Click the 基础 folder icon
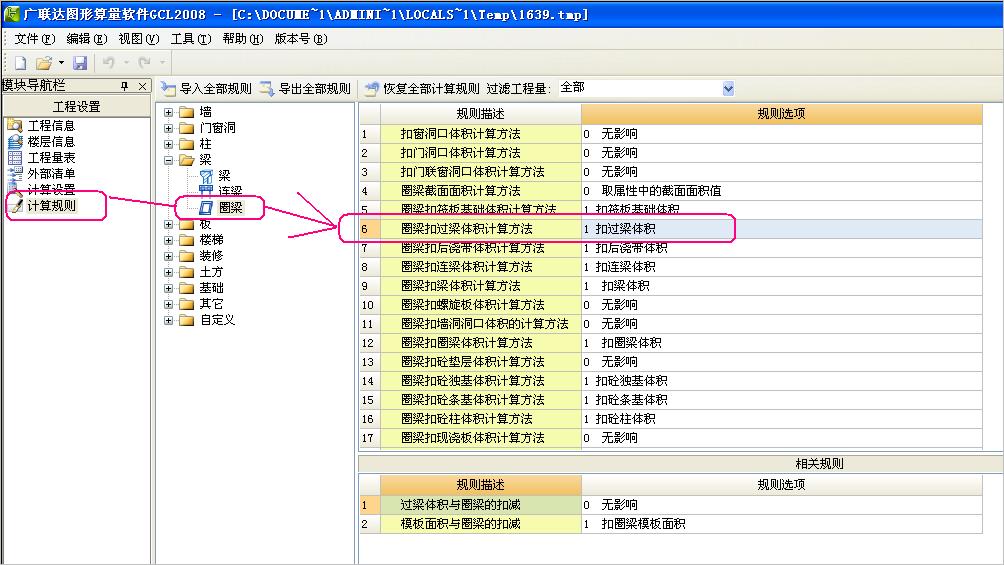 (x=186, y=288)
